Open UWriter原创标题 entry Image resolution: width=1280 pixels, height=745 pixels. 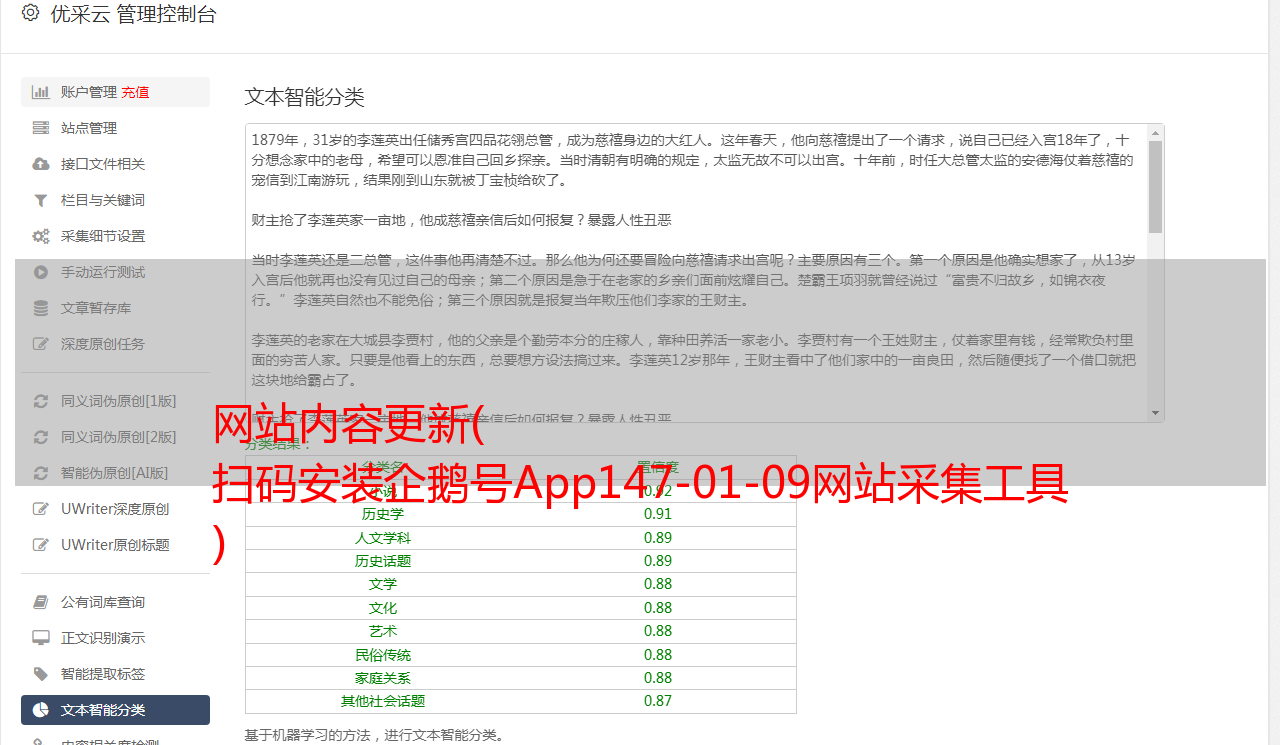coord(115,545)
